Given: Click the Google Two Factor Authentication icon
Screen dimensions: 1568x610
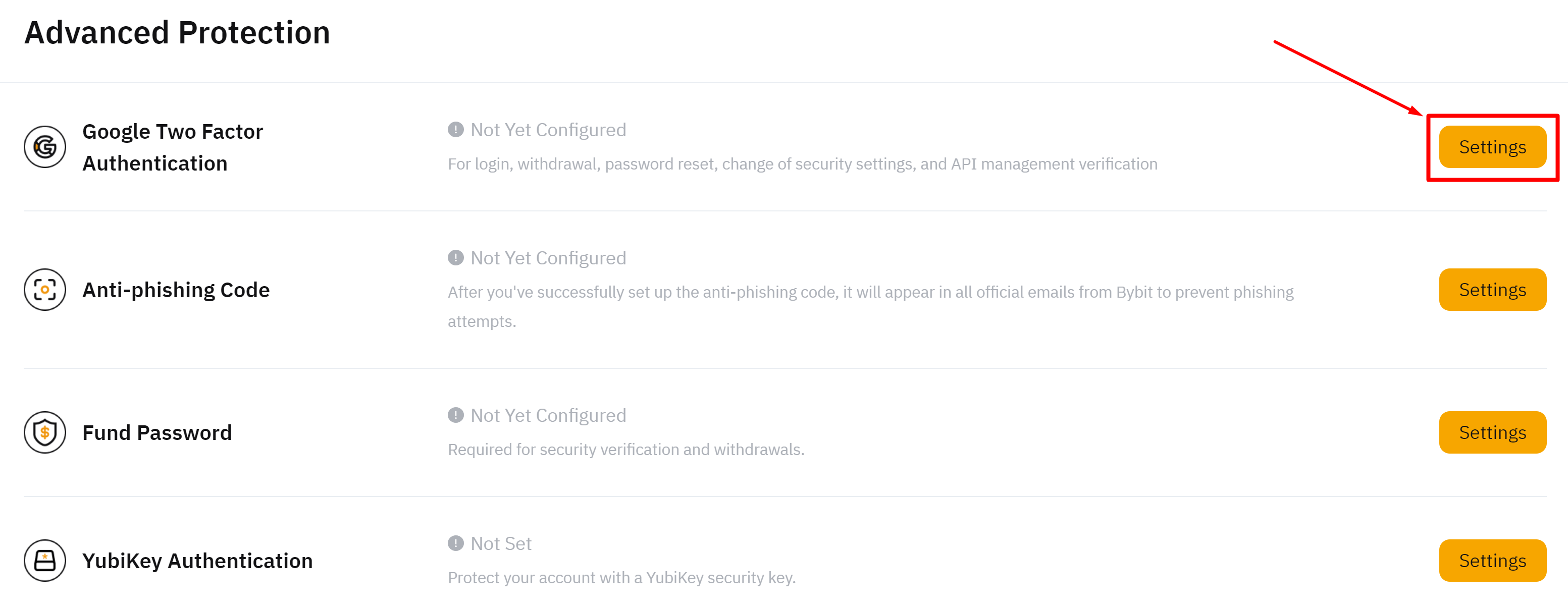Looking at the screenshot, I should [x=44, y=146].
